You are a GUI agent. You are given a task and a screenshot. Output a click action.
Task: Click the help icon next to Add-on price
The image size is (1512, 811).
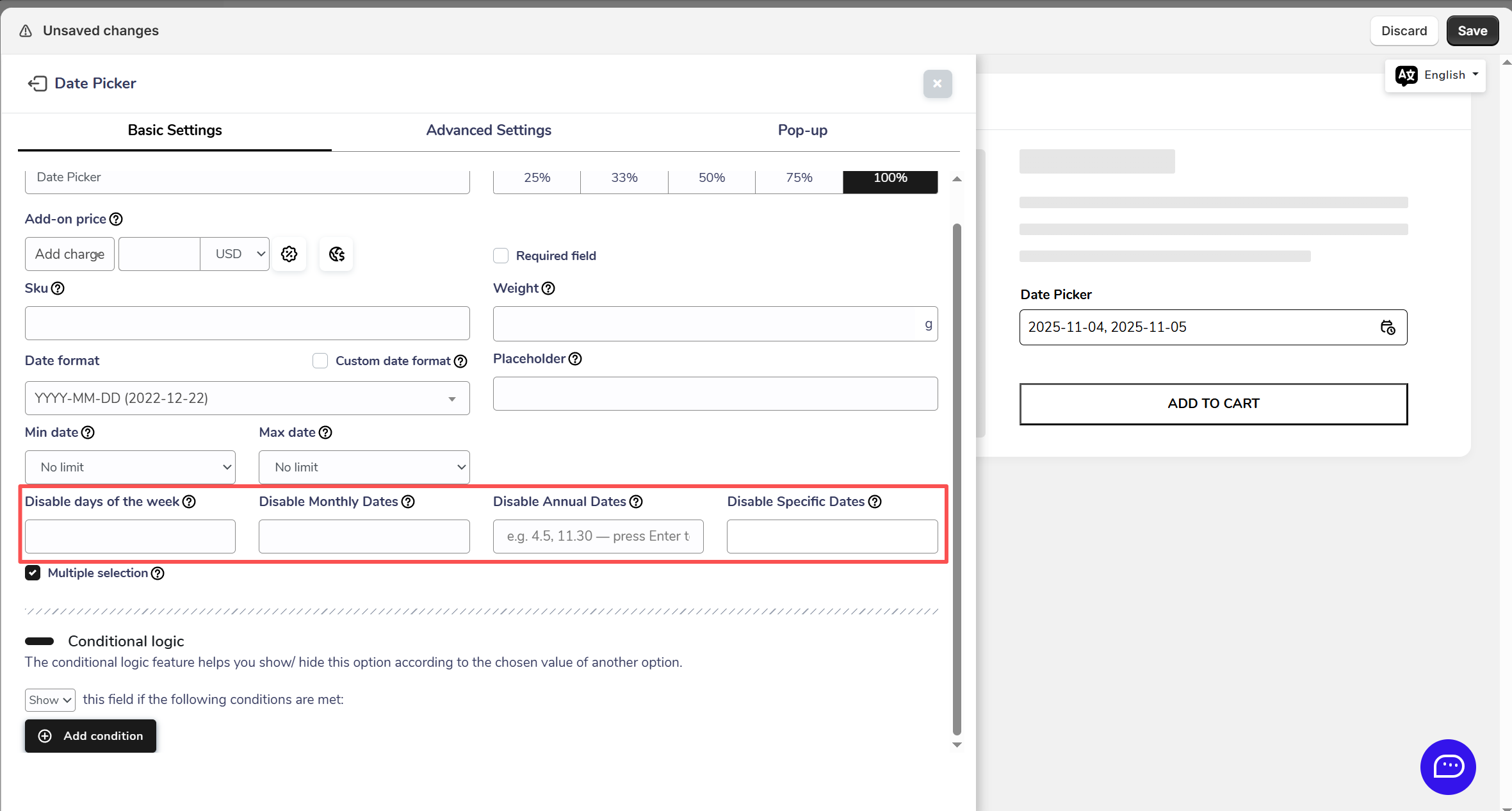pyautogui.click(x=116, y=219)
